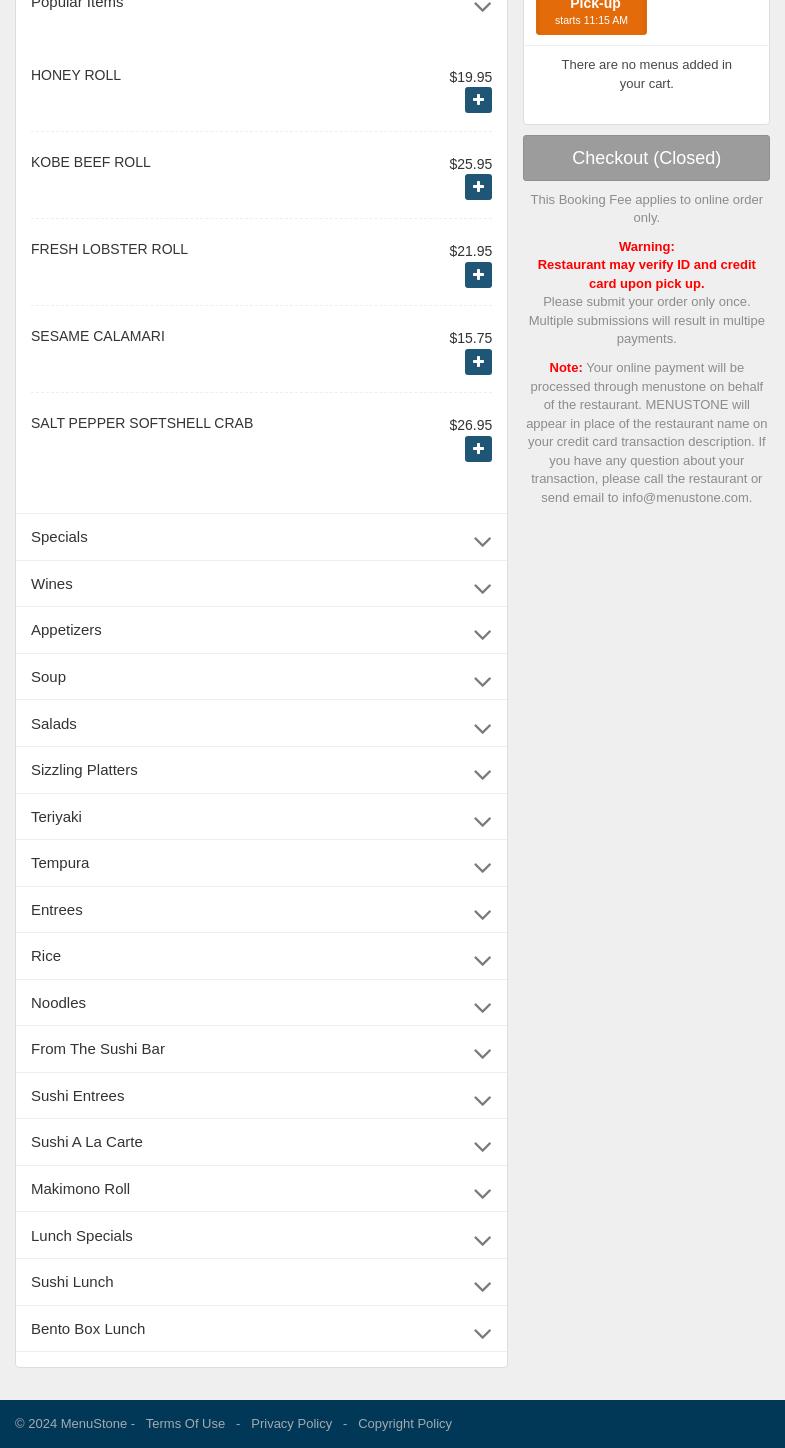Viewport: 785px width, 1448px height.
Task: Click the Checkout (Closed) button
Action: point(646,158)
